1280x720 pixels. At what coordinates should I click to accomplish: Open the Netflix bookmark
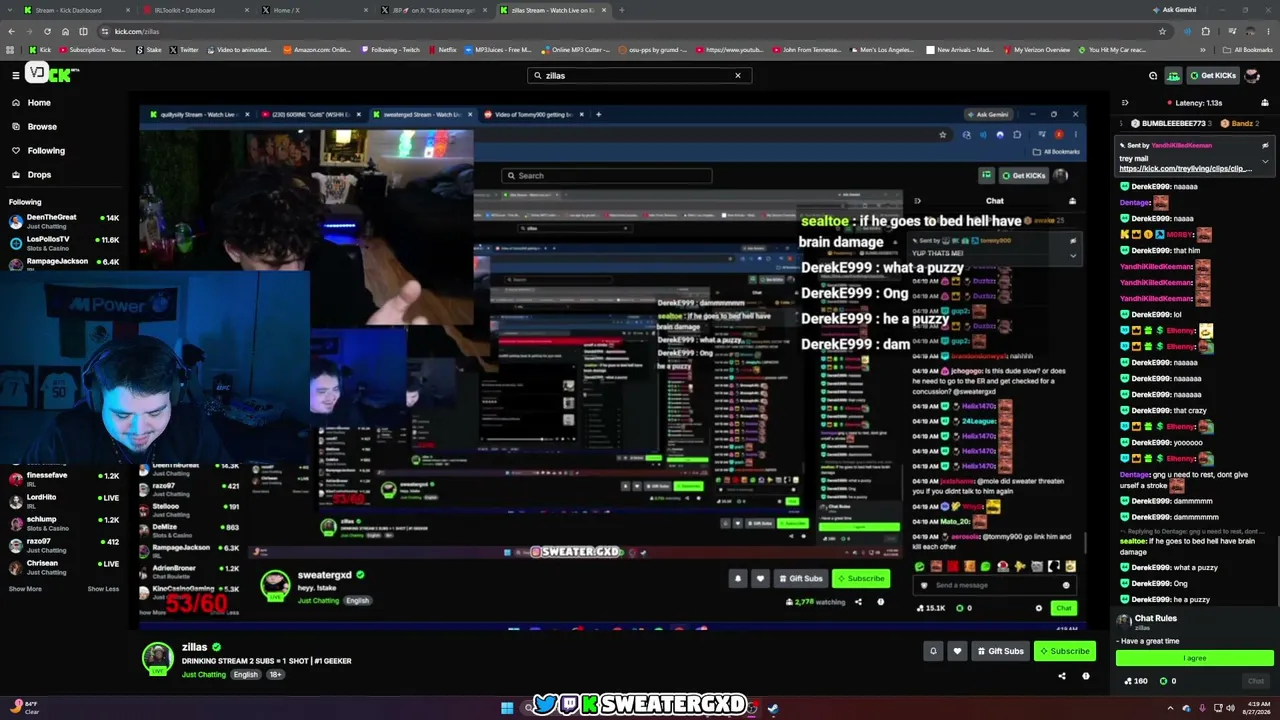(442, 49)
